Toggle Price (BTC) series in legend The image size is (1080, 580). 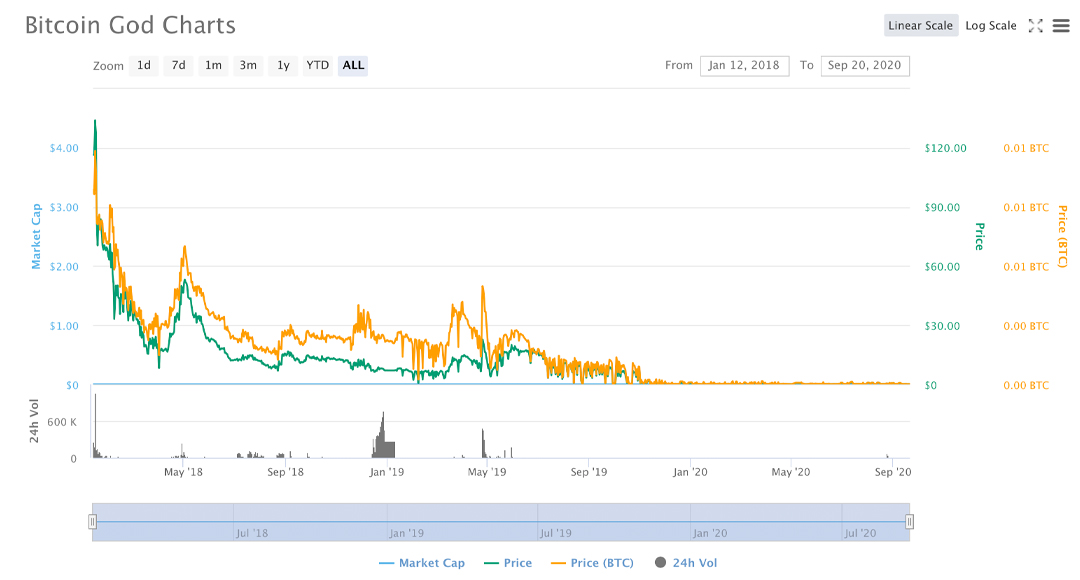coord(592,563)
